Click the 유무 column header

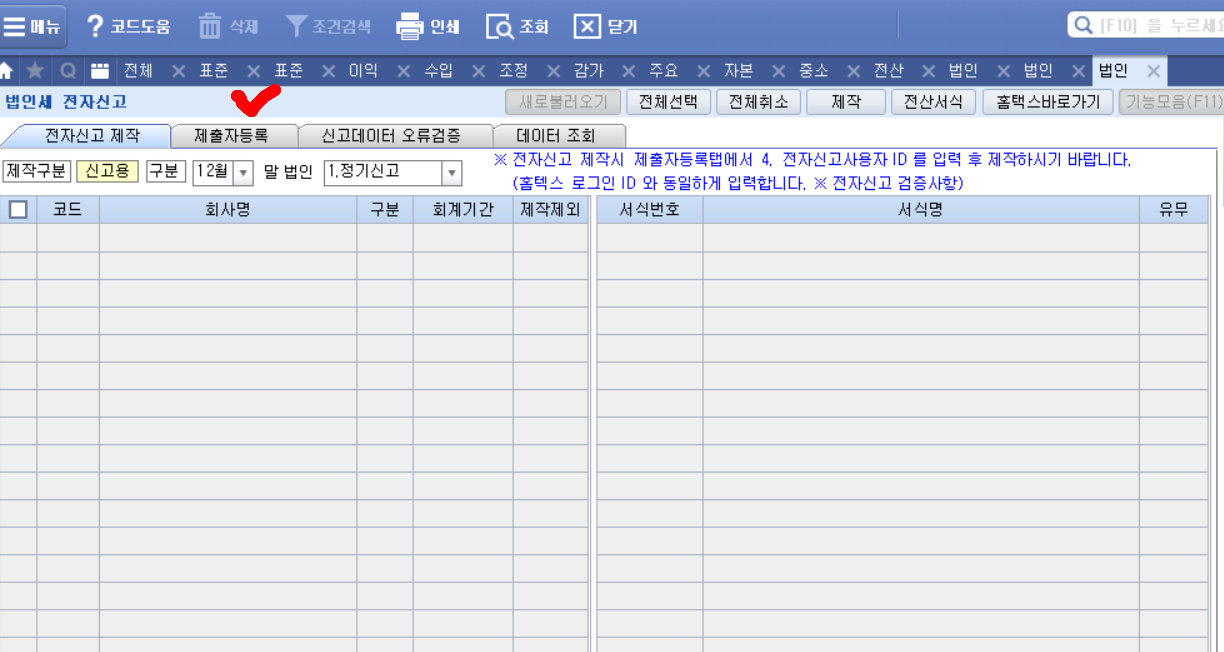[1174, 210]
